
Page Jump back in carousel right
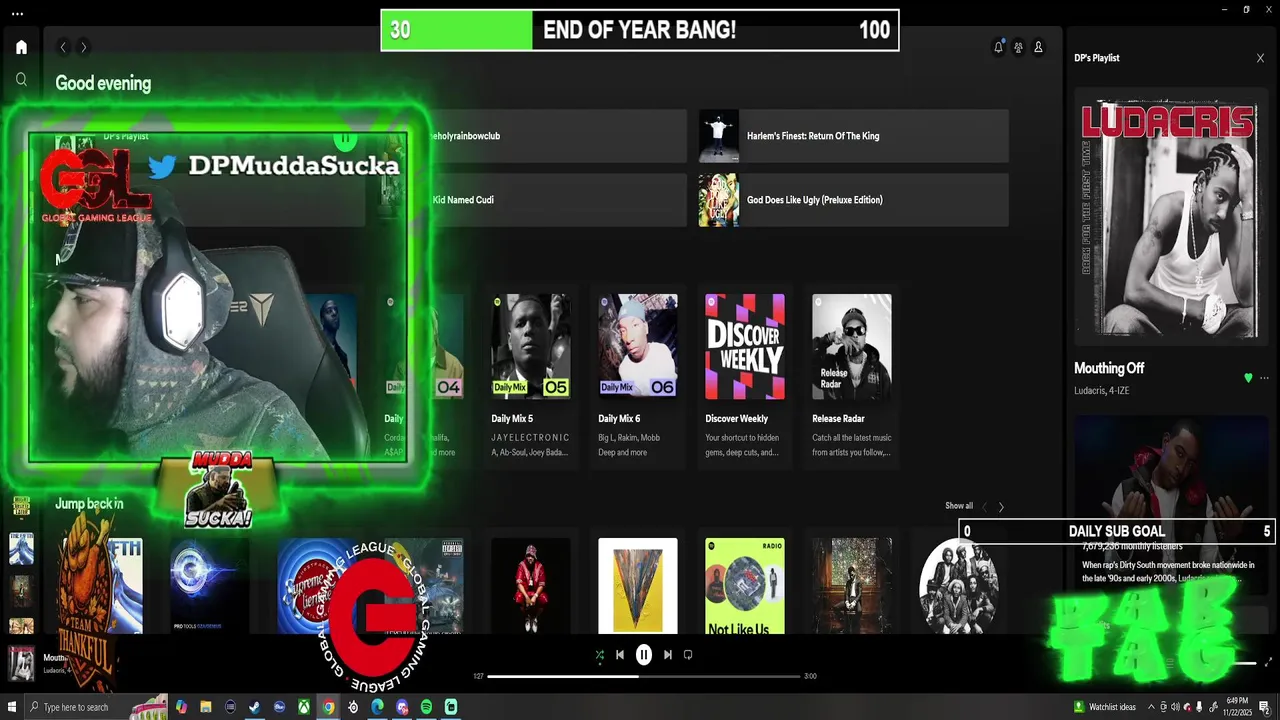pos(1001,507)
